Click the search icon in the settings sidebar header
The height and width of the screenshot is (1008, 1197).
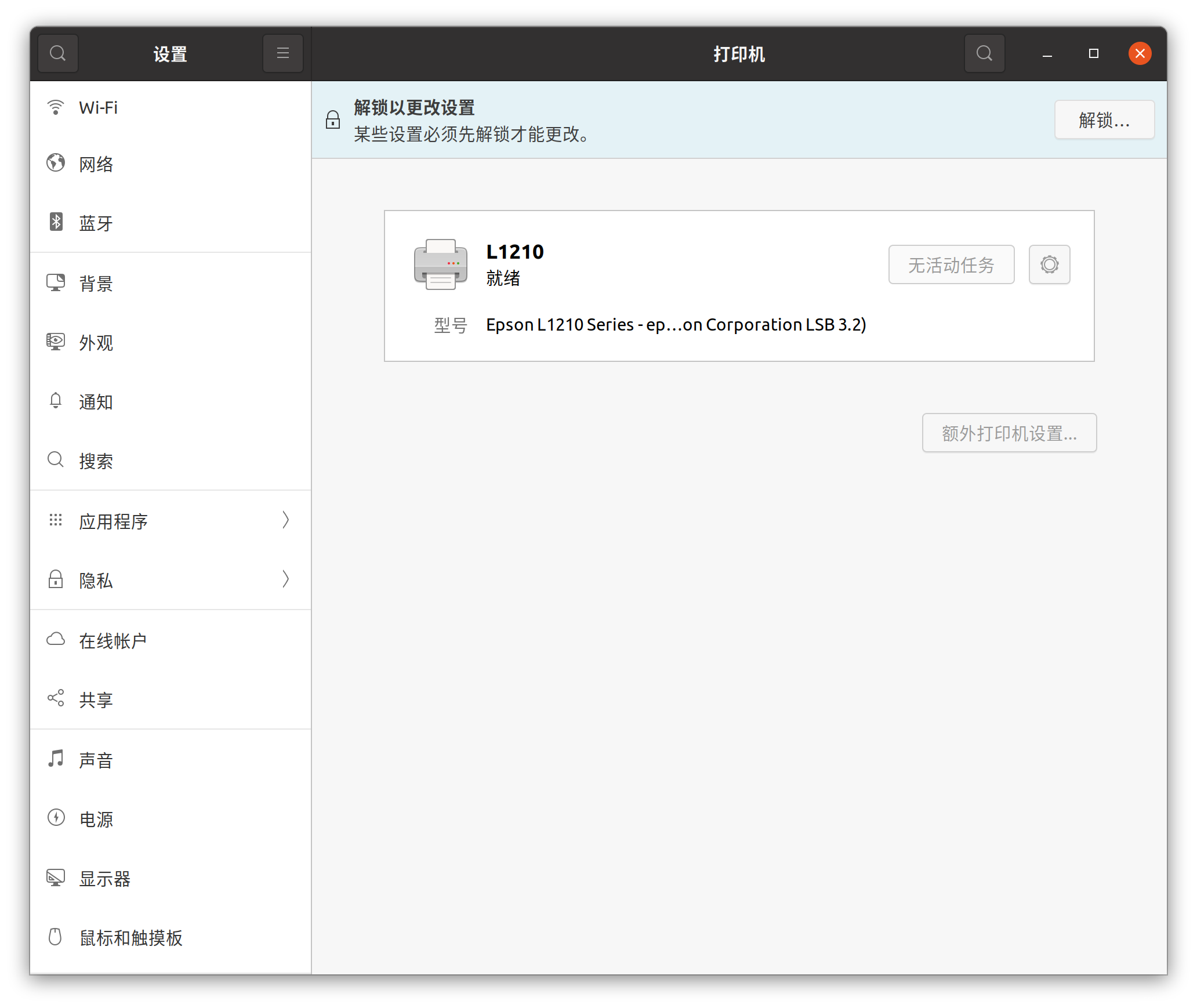(57, 53)
